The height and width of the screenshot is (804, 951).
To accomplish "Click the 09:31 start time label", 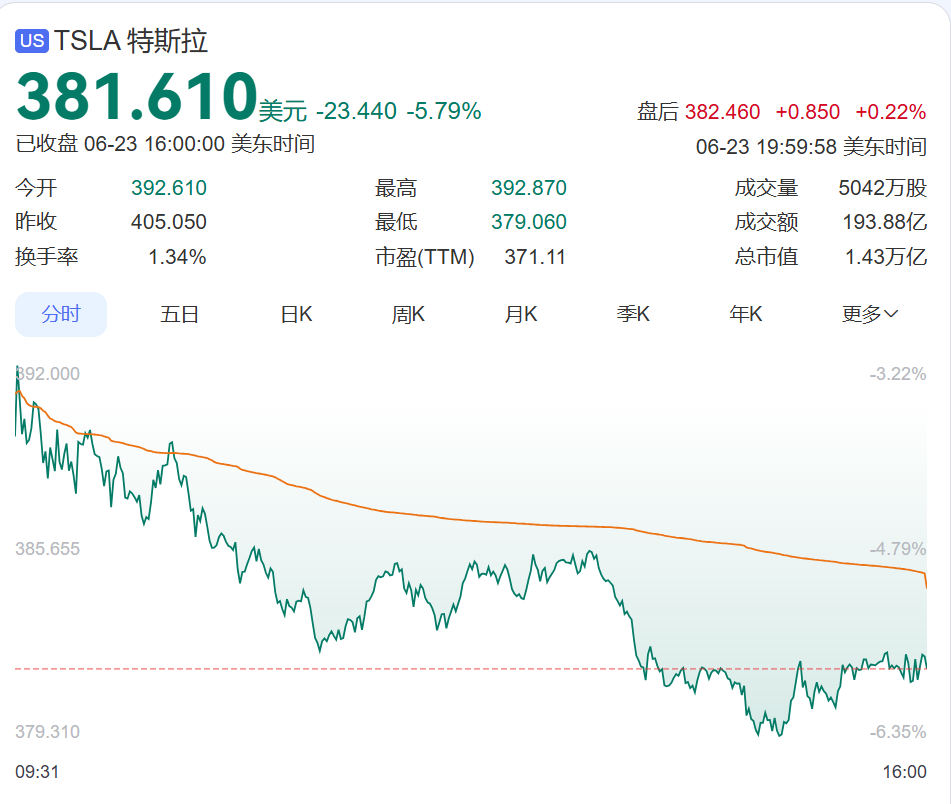I will tap(37, 772).
